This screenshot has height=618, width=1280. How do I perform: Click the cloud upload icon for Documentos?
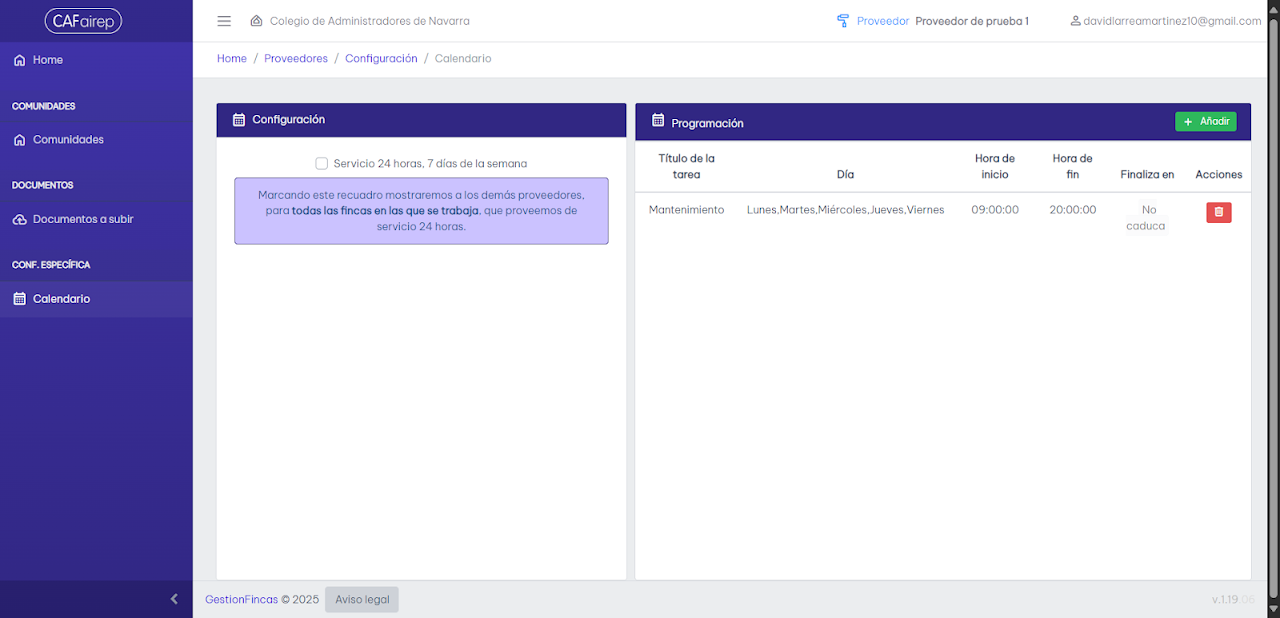tap(19, 219)
